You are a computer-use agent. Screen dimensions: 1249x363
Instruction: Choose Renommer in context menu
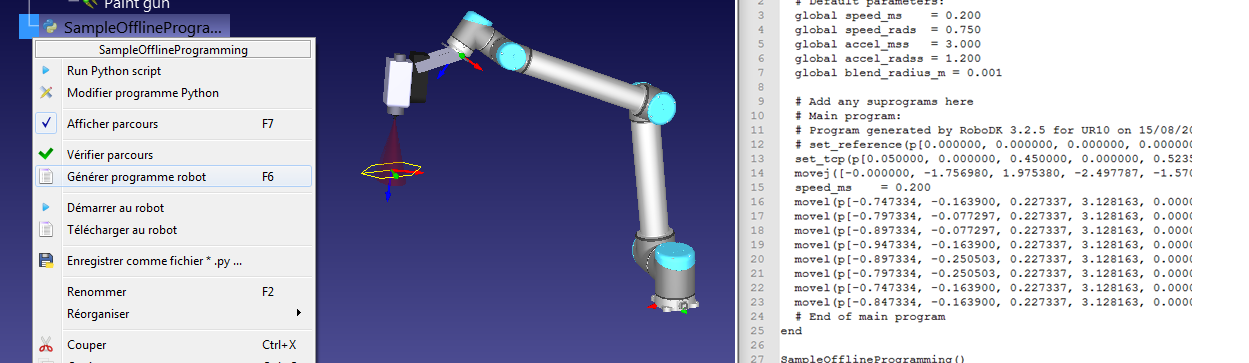96,292
